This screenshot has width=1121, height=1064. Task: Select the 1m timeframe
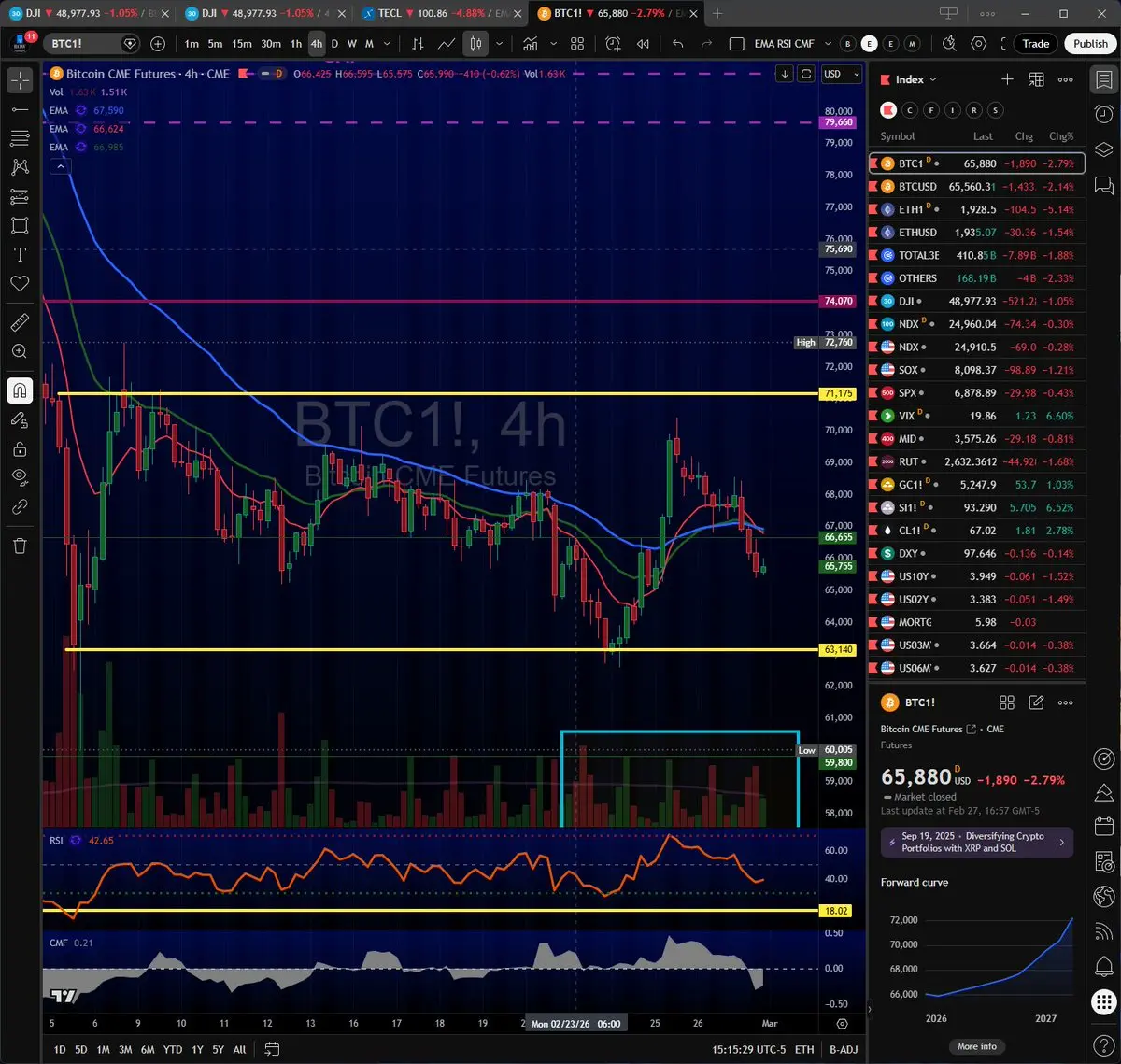[192, 44]
